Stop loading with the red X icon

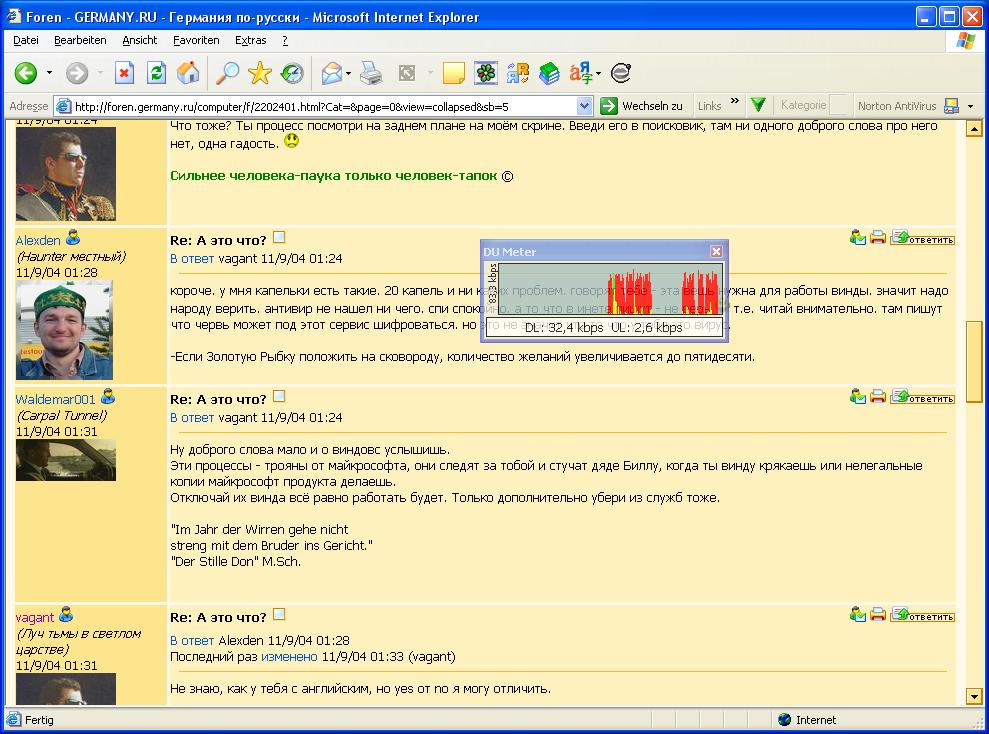pyautogui.click(x=124, y=73)
